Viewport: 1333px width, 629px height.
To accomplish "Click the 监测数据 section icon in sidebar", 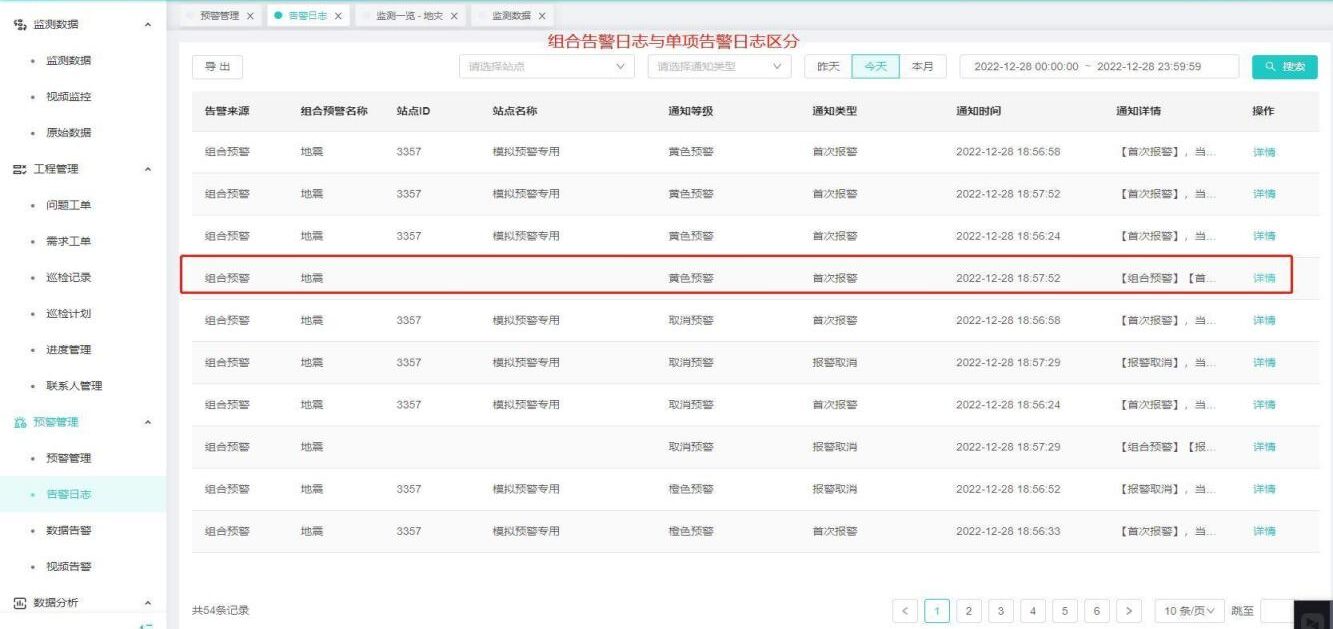I will click(19, 24).
